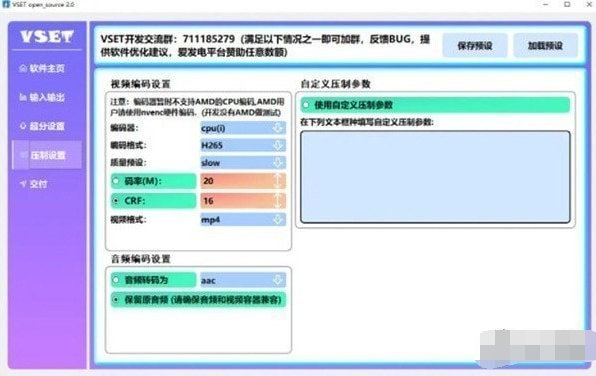
Task: Click the chart icon beside 输入输出
Action: (x=23, y=97)
